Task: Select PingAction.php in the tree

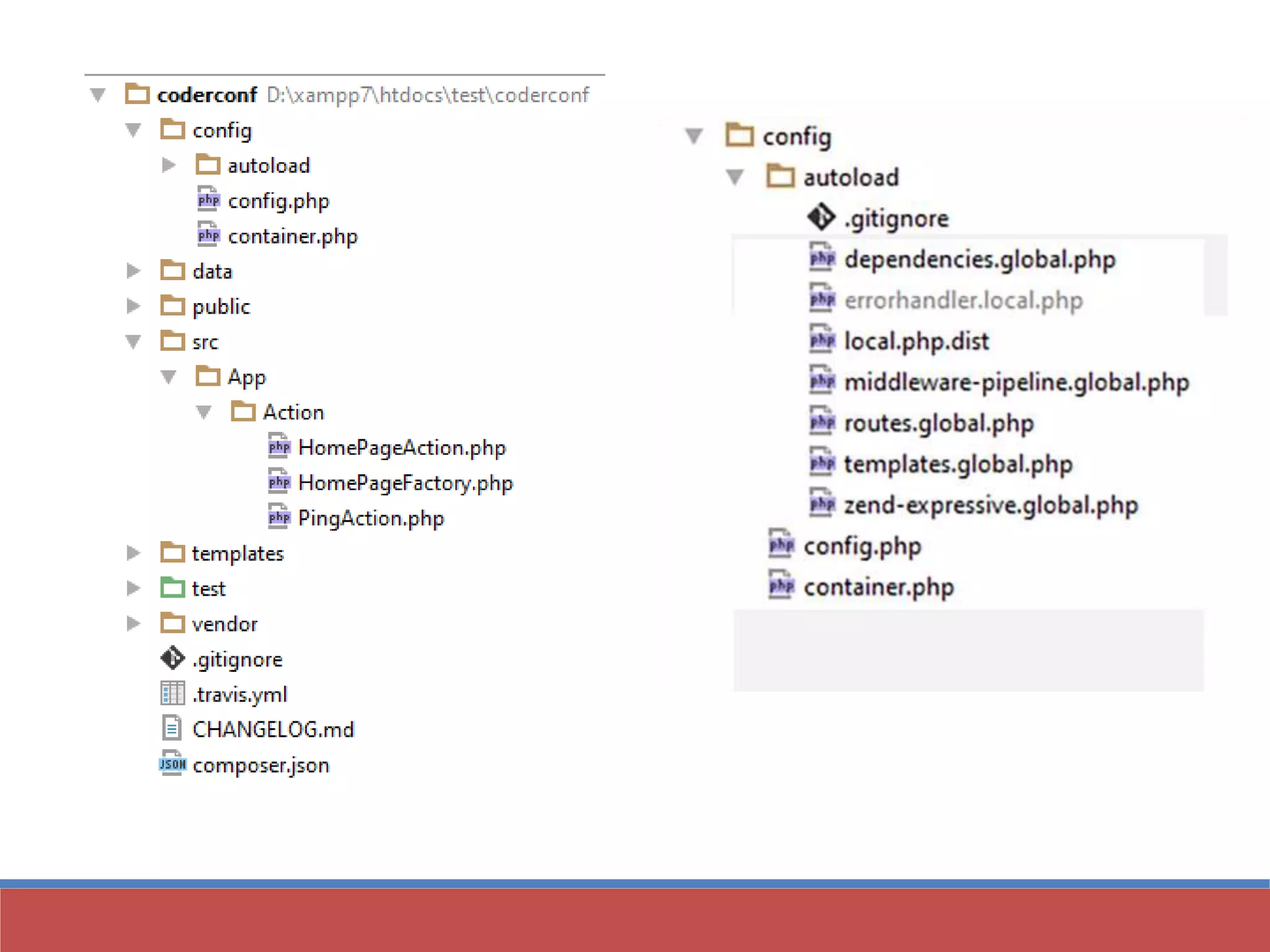Action: click(x=370, y=518)
